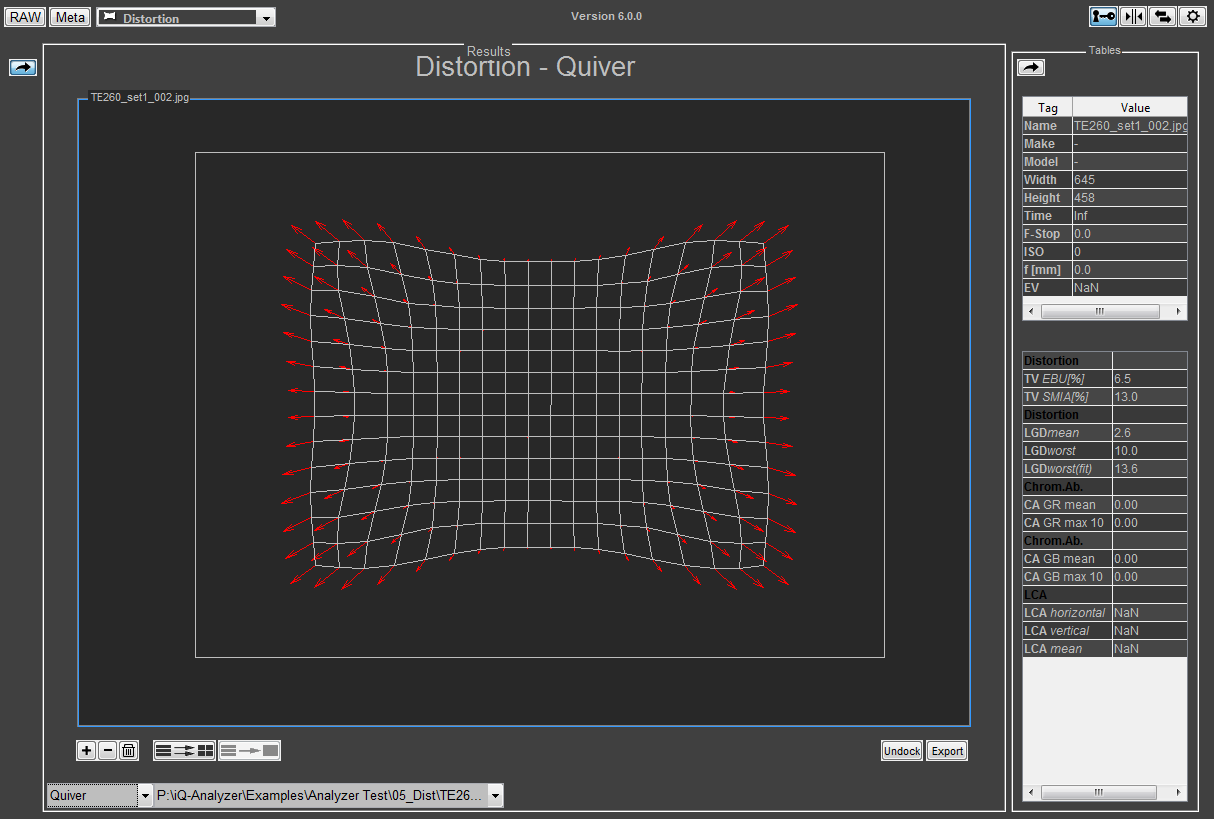Viewport: 1214px width, 819px height.
Task: Click the list-to-grid layout icon
Action: 184,750
